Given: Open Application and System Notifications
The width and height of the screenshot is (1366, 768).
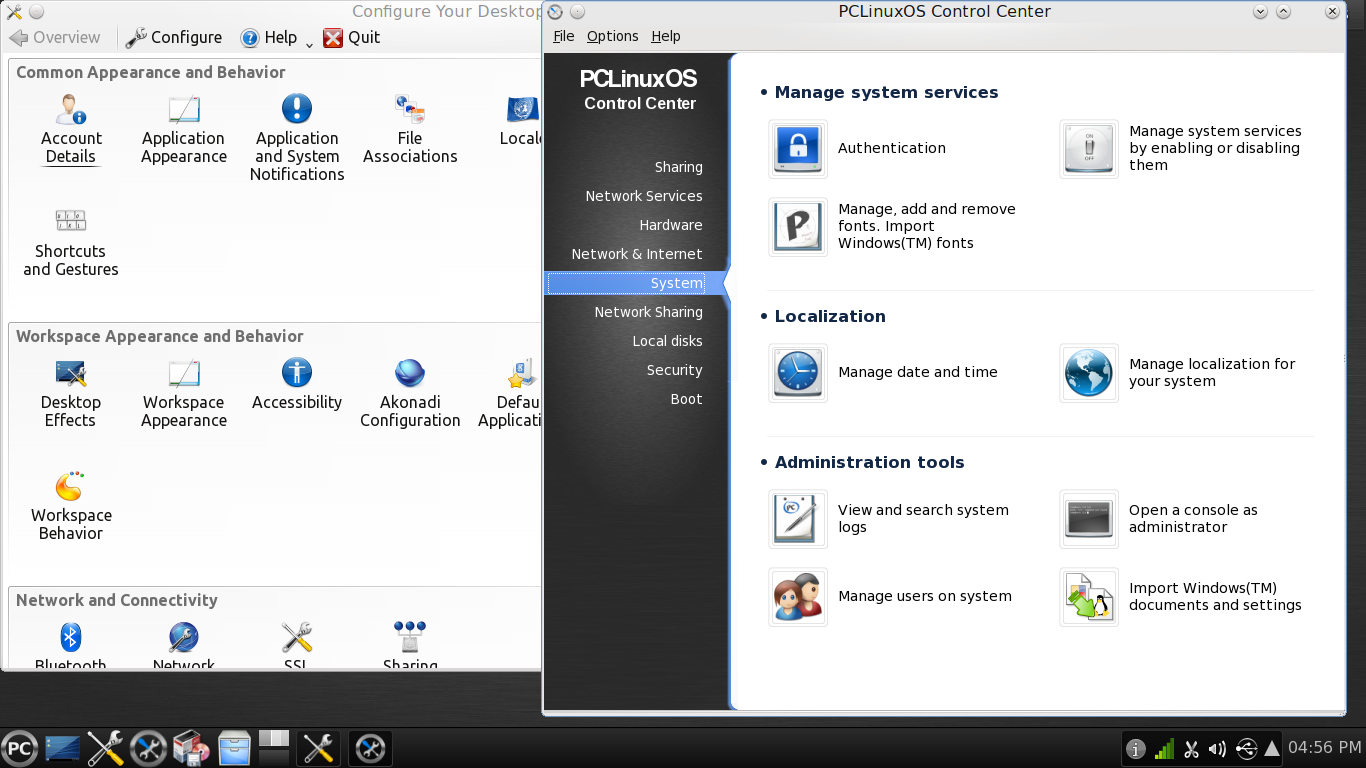Looking at the screenshot, I should tap(297, 137).
